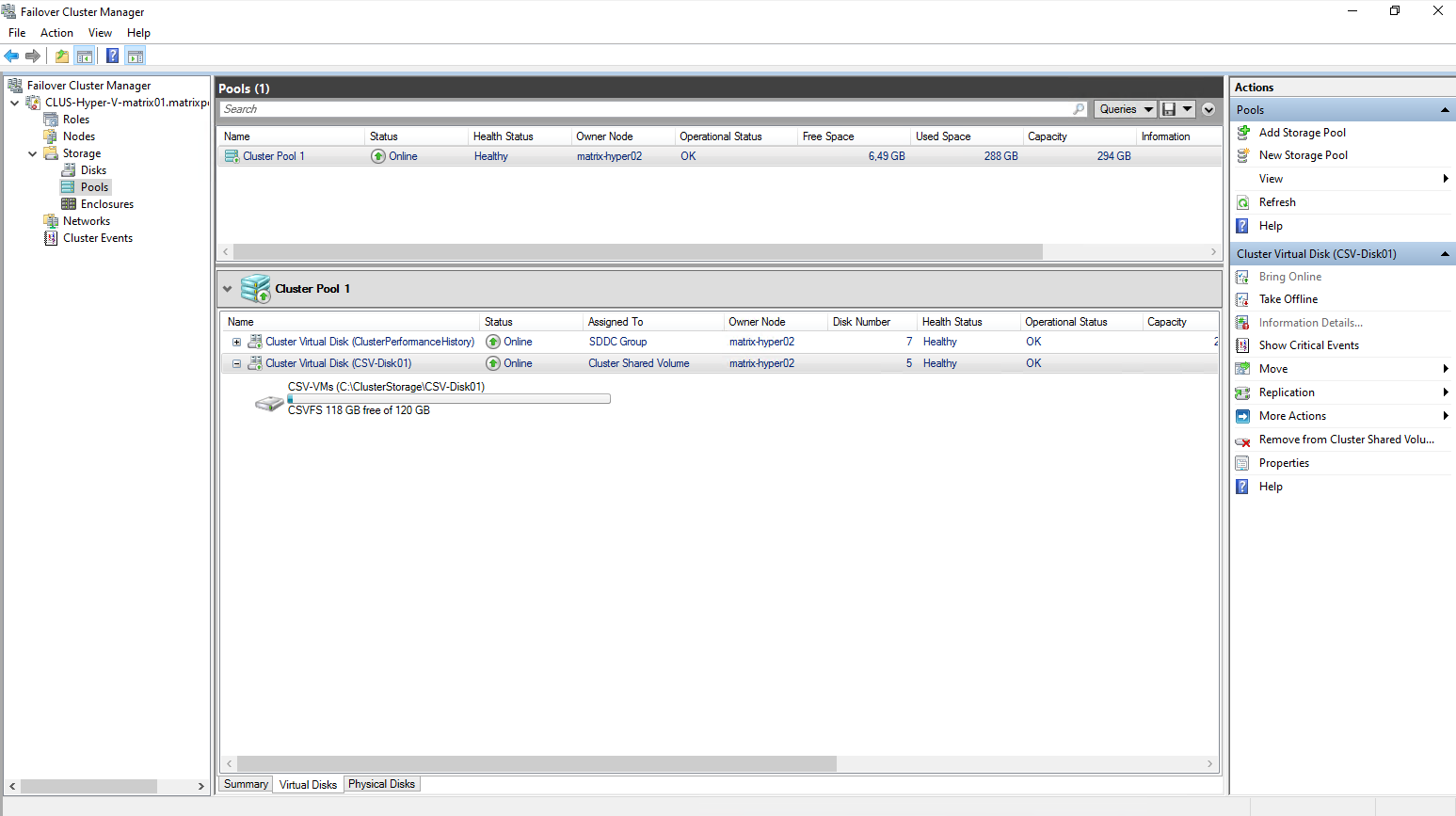Screen dimensions: 1456x816
Task: Click the Online status icon of Cluster Pool 1
Action: pos(378,156)
